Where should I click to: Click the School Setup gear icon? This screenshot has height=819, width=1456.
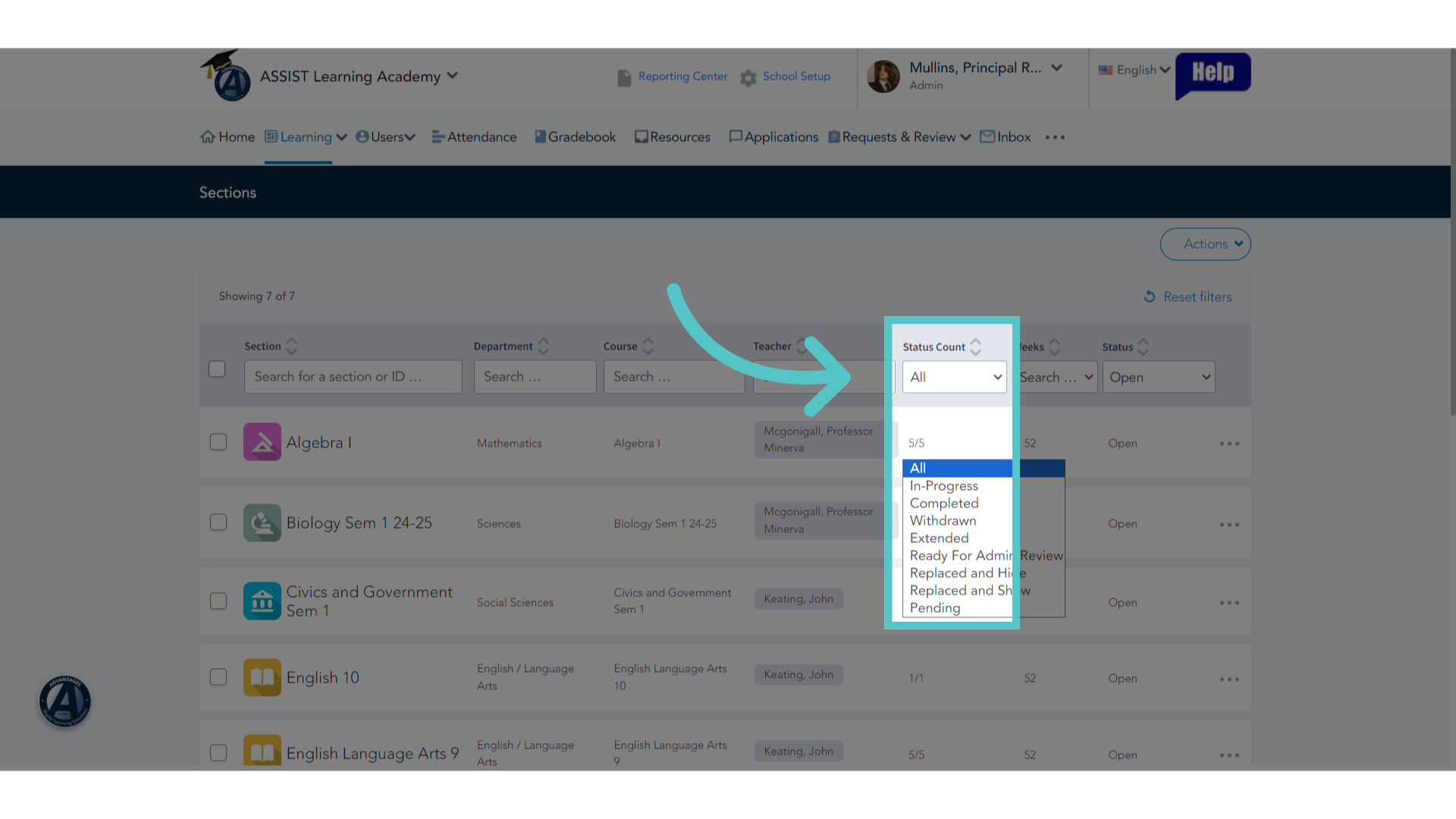point(748,77)
